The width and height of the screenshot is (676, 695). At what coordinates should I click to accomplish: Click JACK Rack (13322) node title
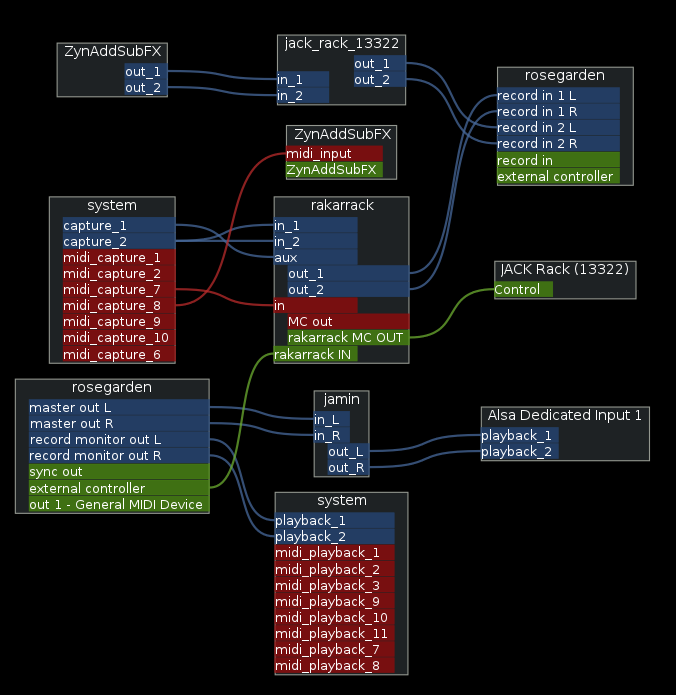(x=565, y=269)
